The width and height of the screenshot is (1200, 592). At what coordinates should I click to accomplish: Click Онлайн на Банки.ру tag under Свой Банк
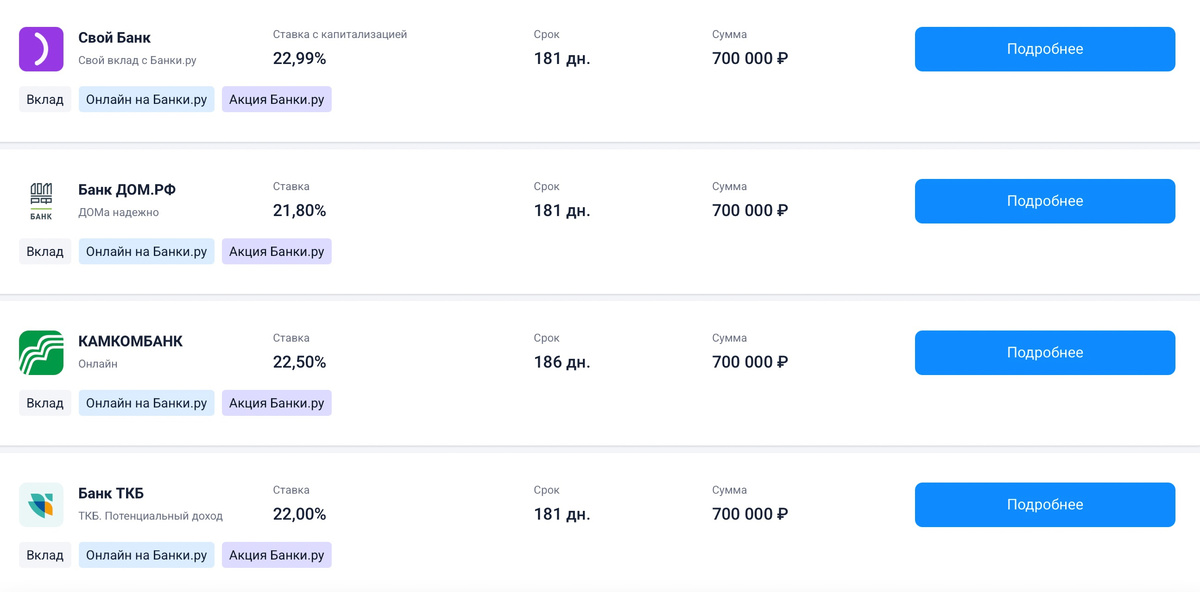click(x=146, y=100)
